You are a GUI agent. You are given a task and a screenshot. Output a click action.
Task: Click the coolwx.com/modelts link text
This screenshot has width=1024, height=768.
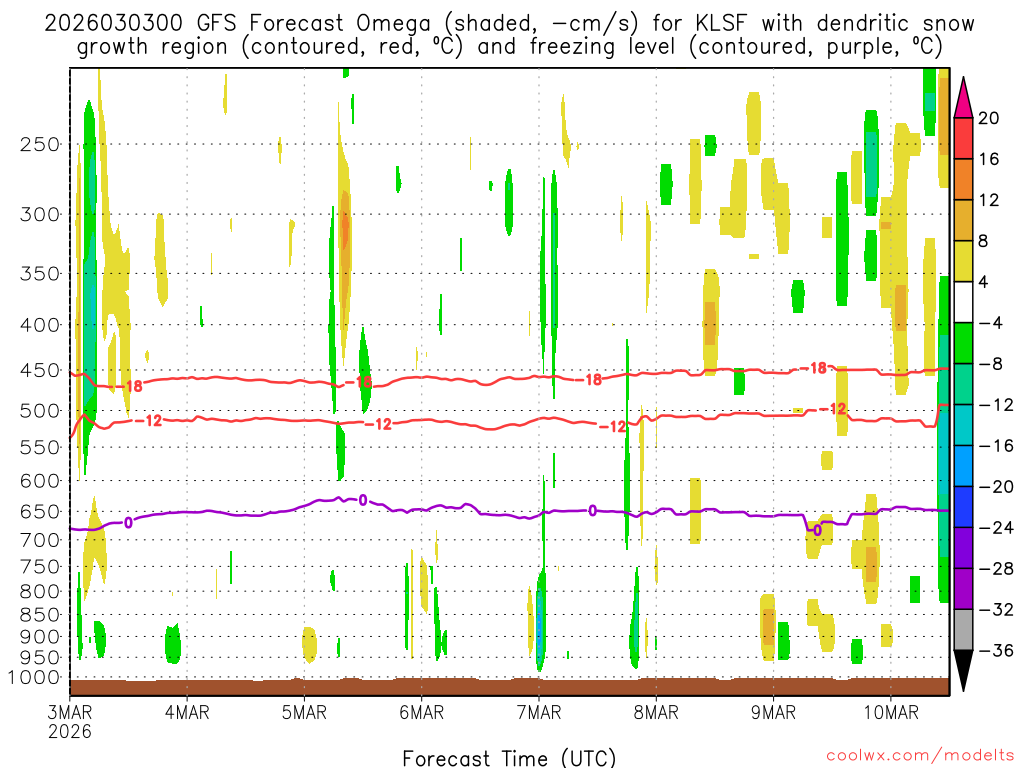[x=920, y=756]
